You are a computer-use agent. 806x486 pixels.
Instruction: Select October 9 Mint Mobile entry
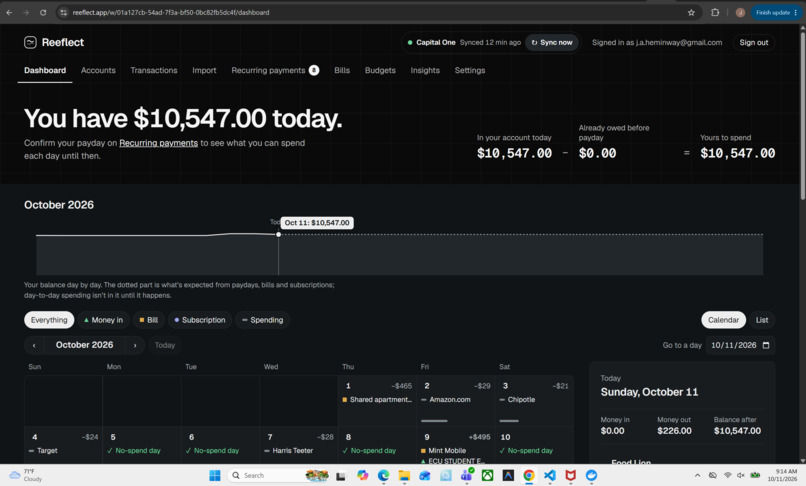pyautogui.click(x=443, y=451)
